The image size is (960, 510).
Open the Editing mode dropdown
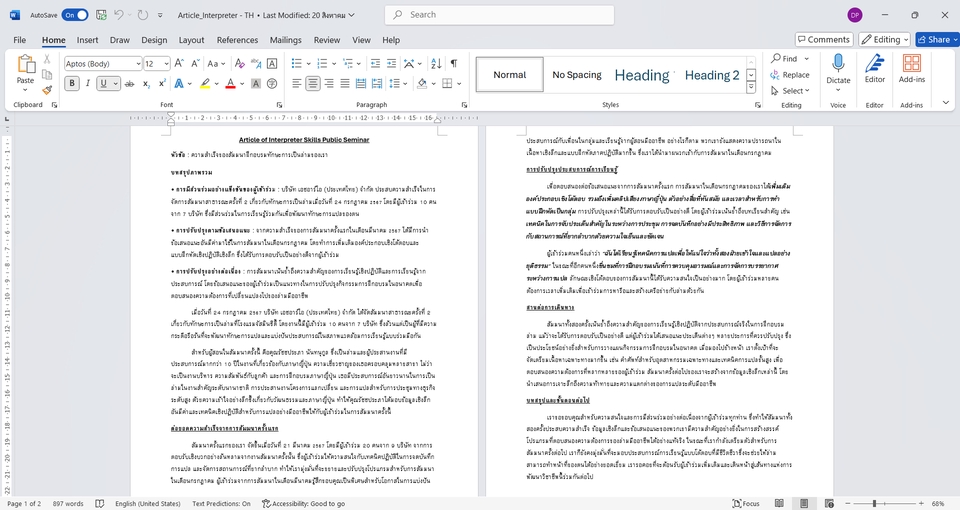click(884, 39)
